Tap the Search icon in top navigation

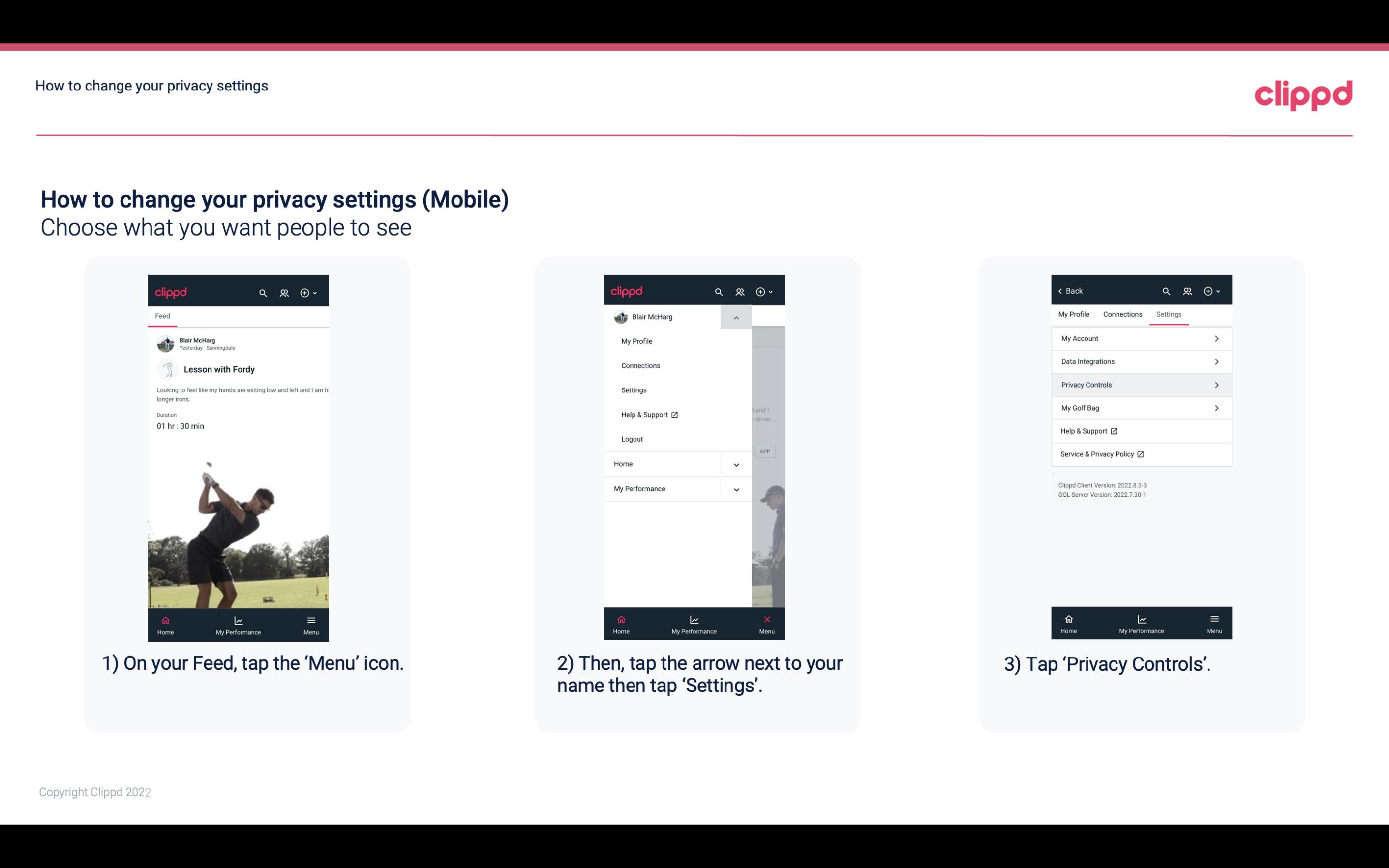(x=262, y=291)
